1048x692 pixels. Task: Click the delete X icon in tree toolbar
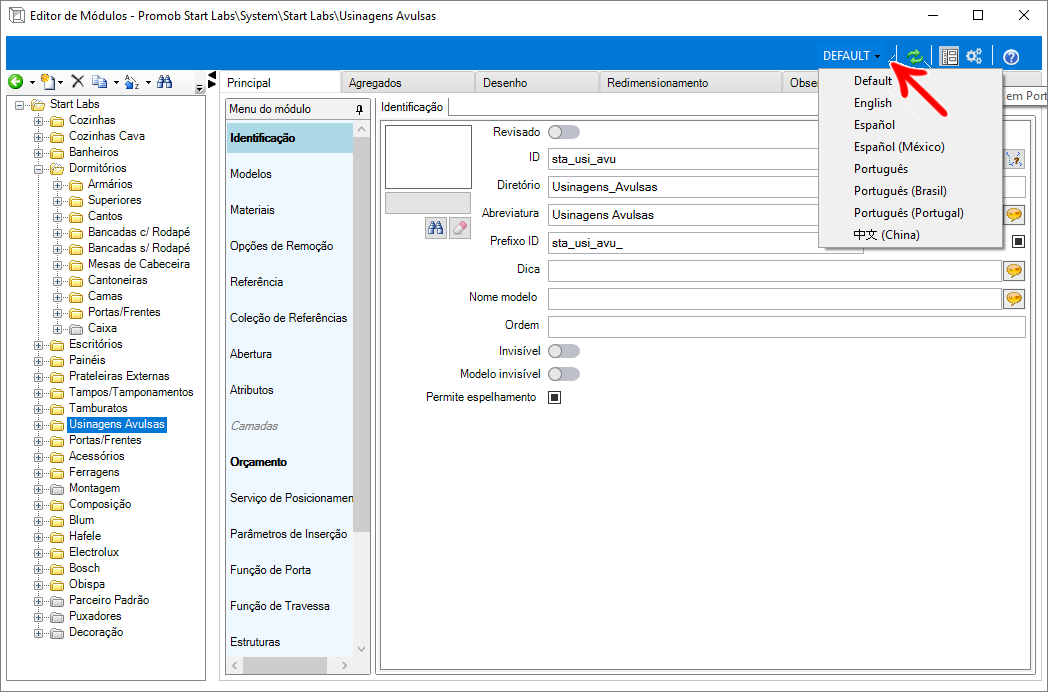pos(77,82)
